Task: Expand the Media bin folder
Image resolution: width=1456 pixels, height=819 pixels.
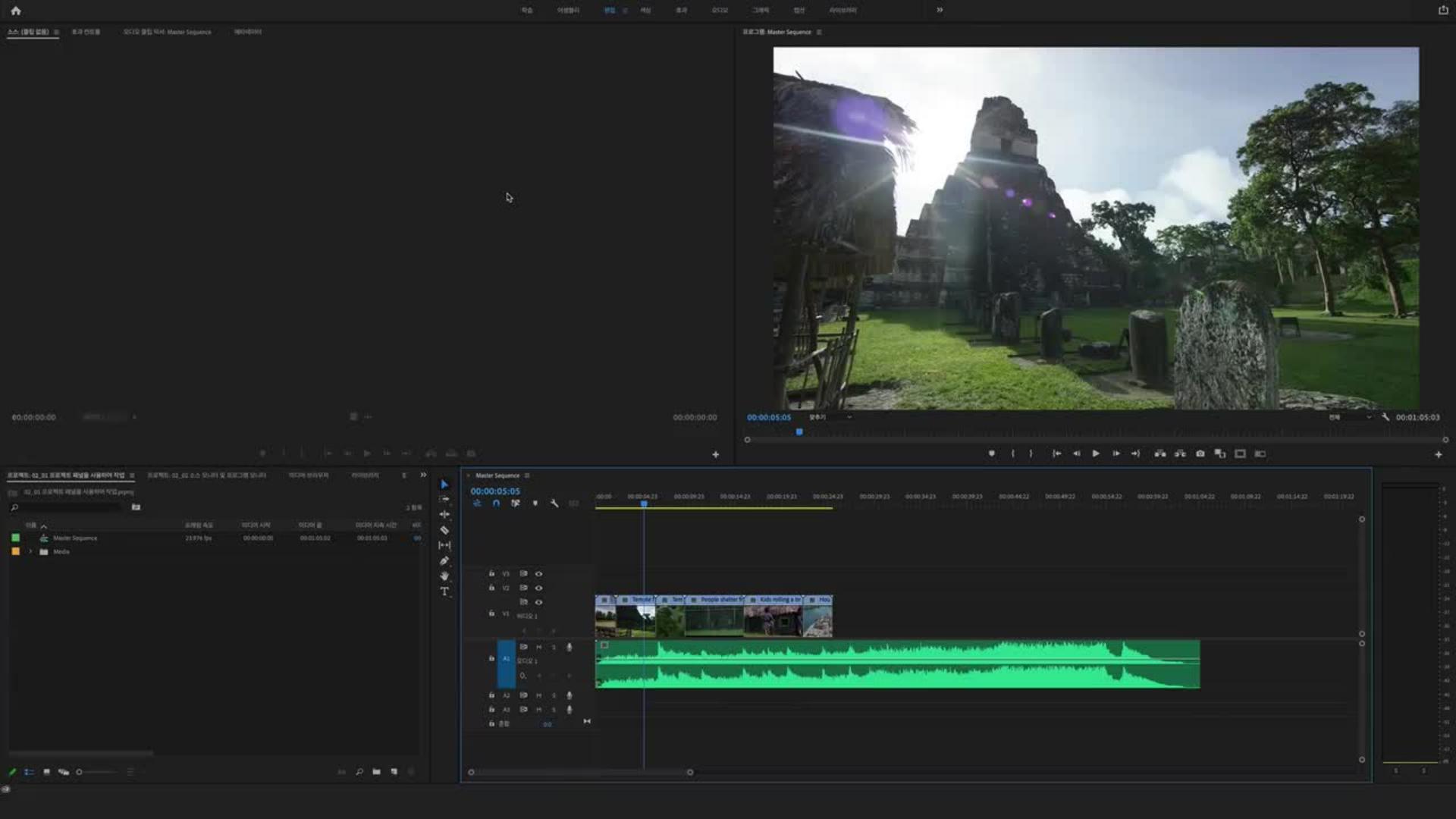Action: 30,551
